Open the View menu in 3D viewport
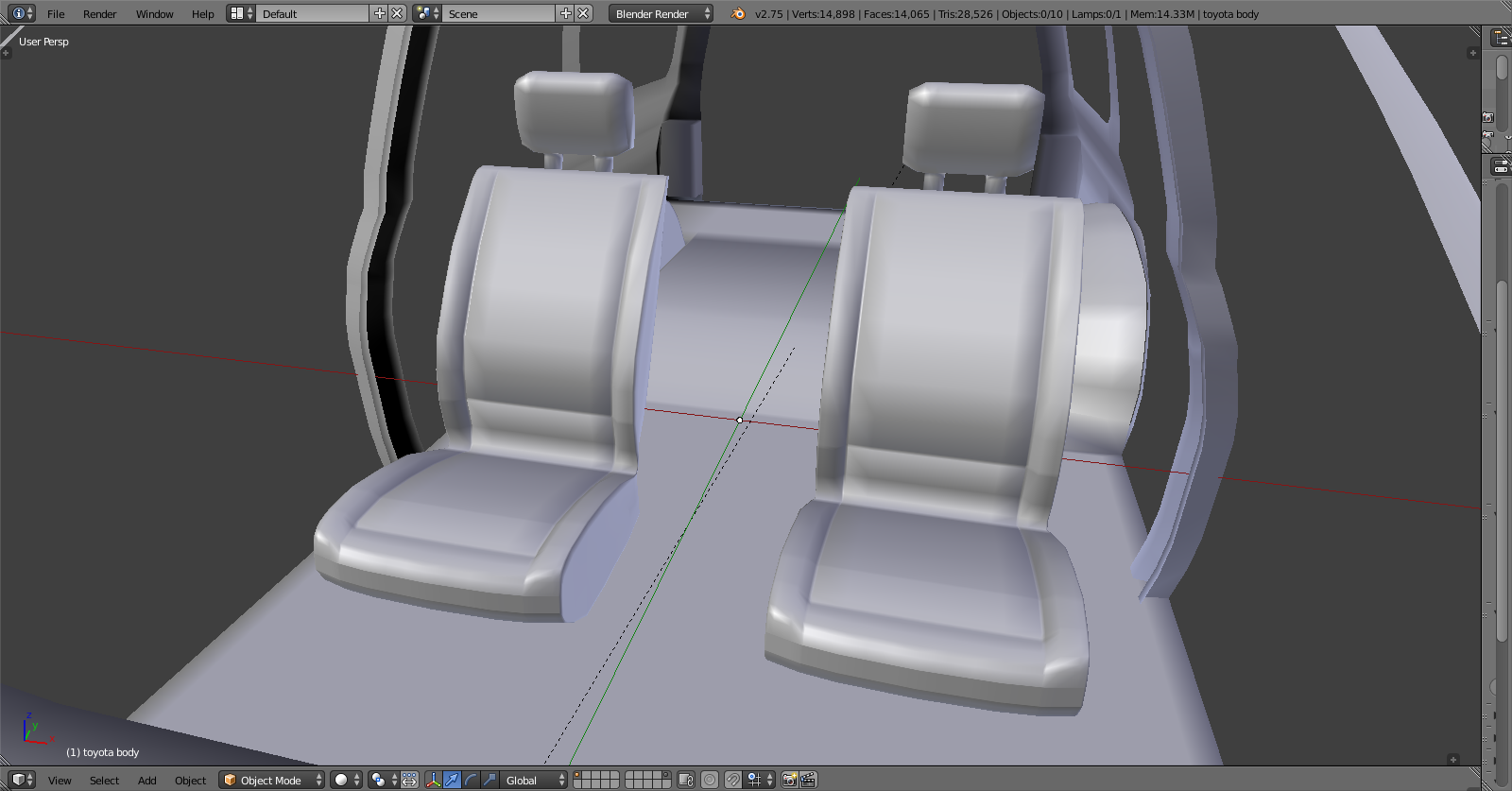1512x791 pixels. pos(60,781)
